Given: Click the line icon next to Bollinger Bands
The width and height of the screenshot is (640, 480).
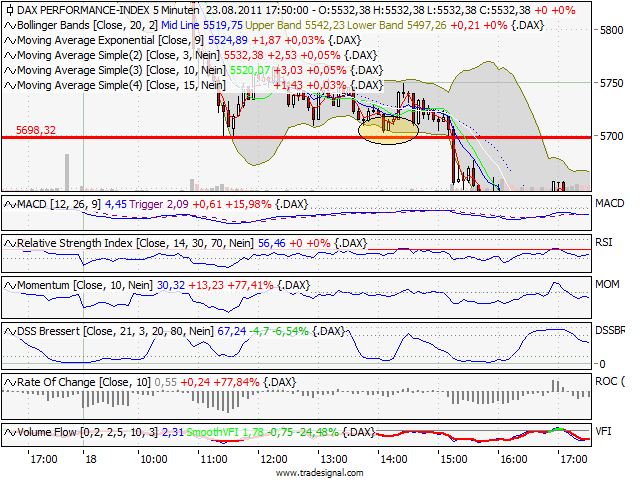Looking at the screenshot, I should point(10,24).
